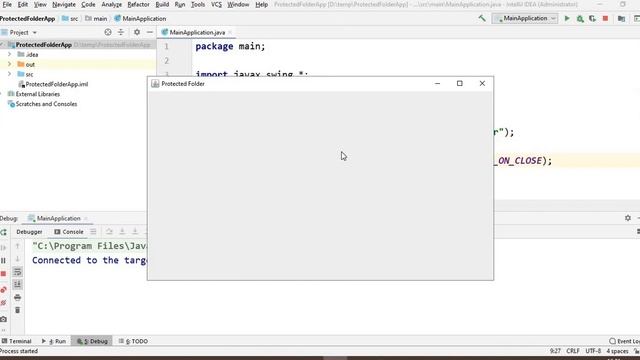Expand the .idea folder
The width and height of the screenshot is (640, 360).
9,54
